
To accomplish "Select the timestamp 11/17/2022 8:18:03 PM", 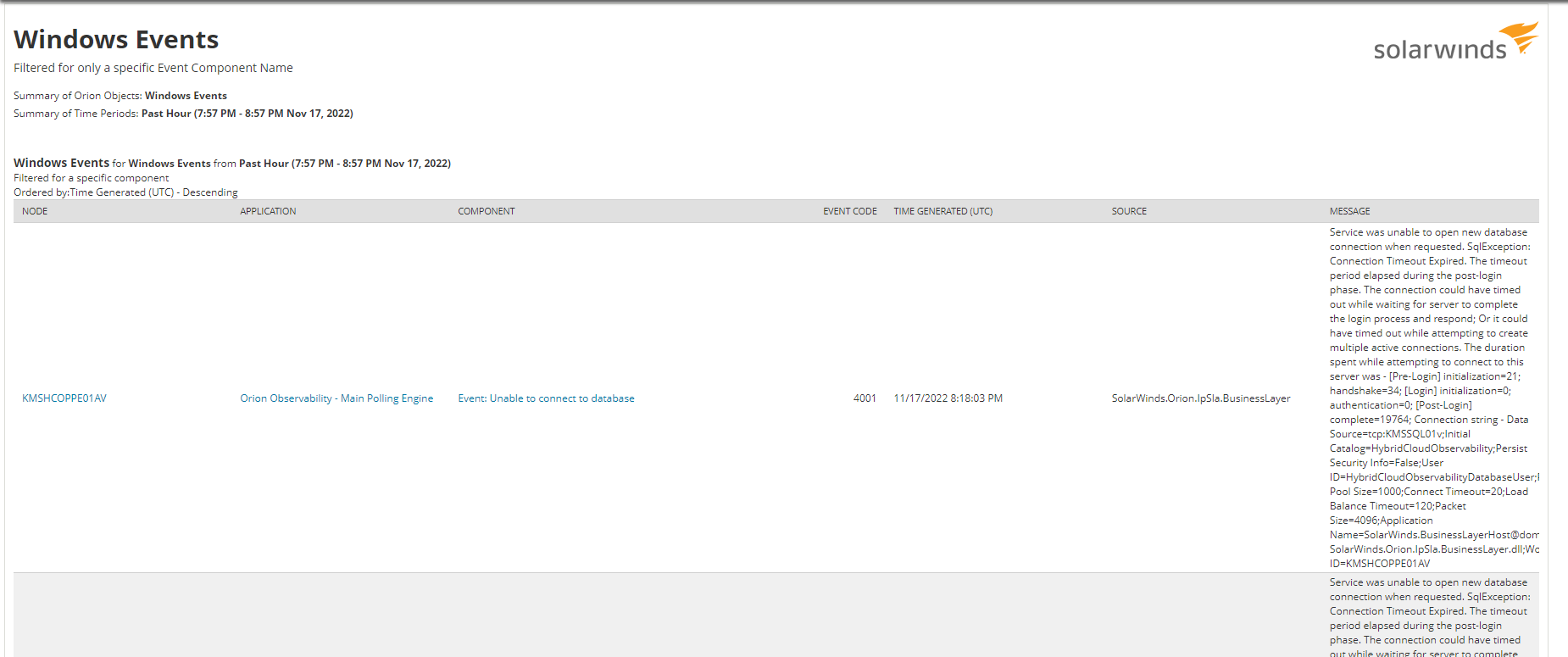I will pyautogui.click(x=948, y=398).
